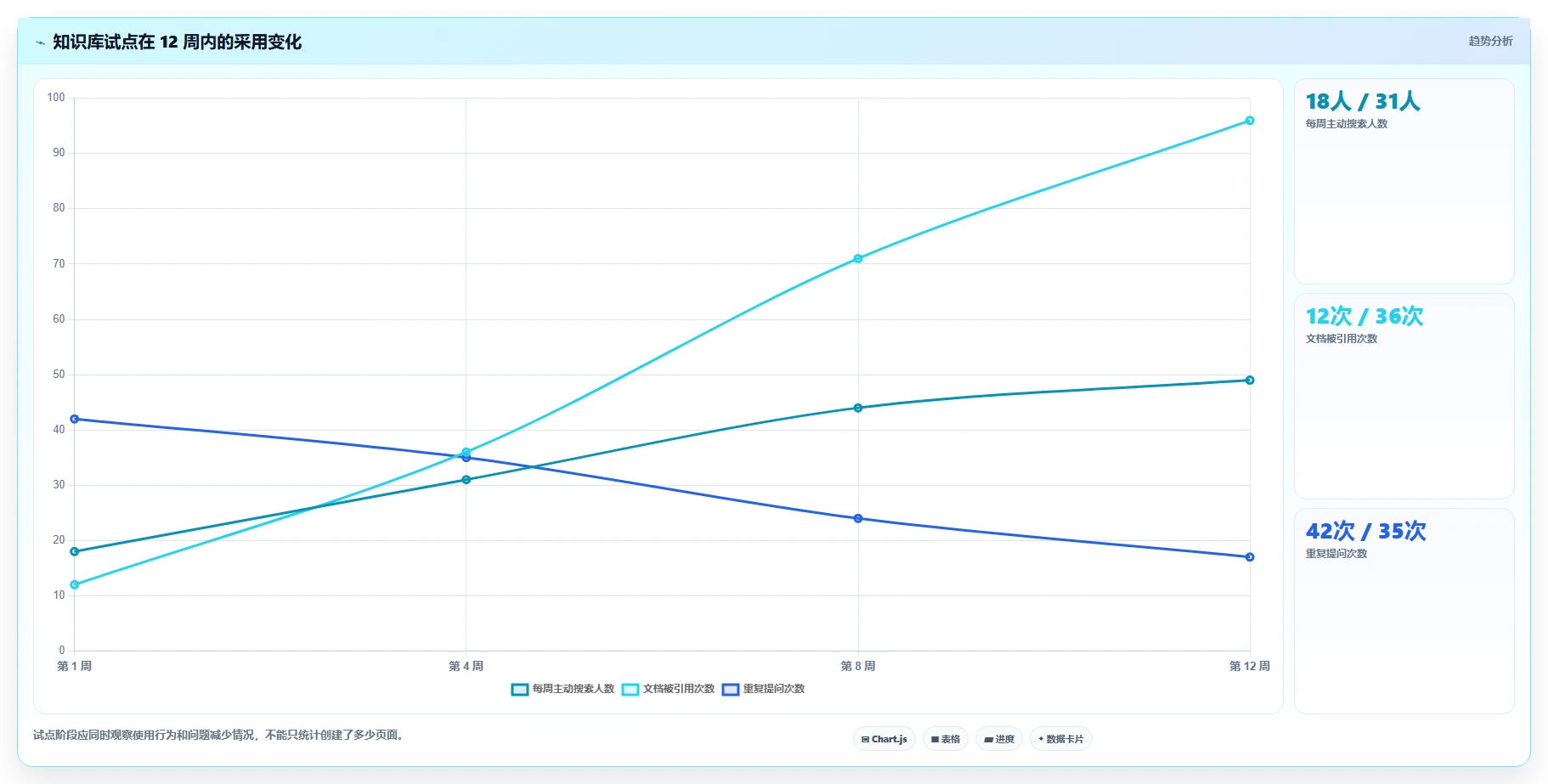This screenshot has width=1548, height=784.
Task: Click the 第 8 周 data point on the 每周主动搜索人数 line
Action: (x=858, y=408)
